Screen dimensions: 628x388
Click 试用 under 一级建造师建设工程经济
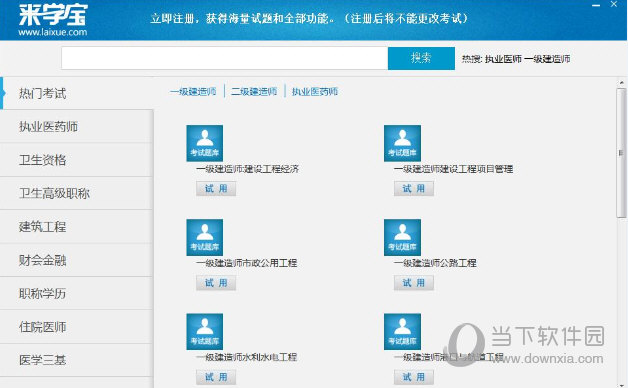pyautogui.click(x=216, y=189)
